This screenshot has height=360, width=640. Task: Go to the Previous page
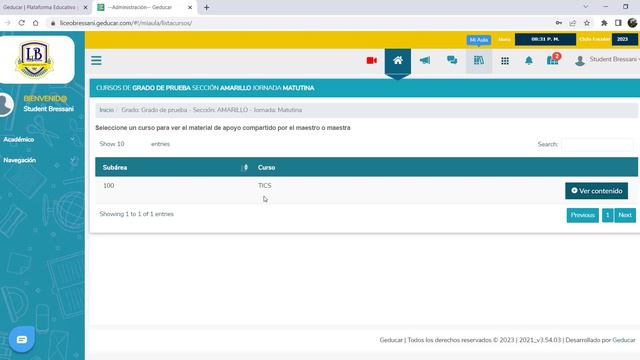tap(582, 215)
